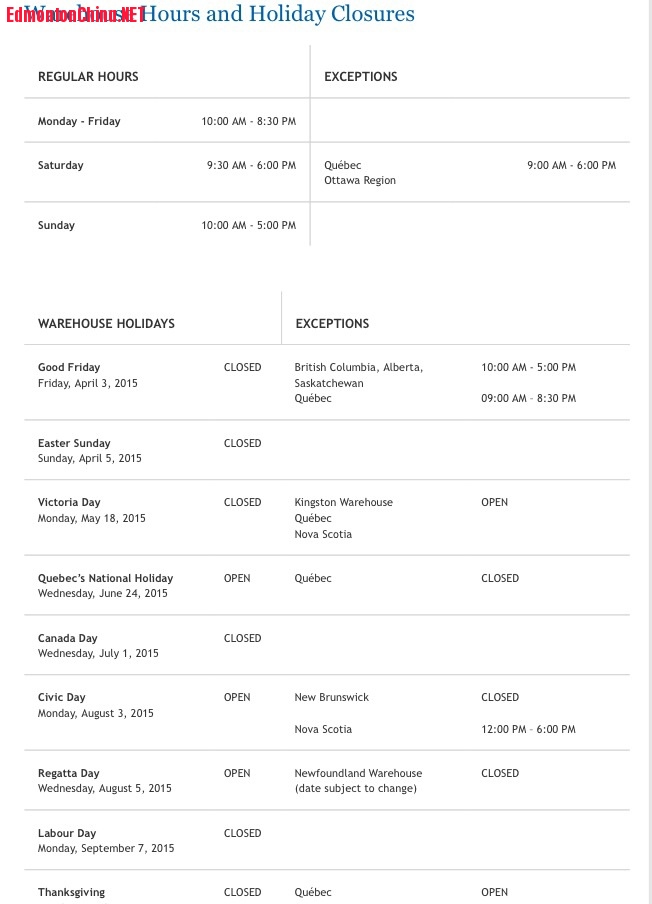The width and height of the screenshot is (652, 904).
Task: Select the Victoria Day holiday name
Action: (69, 503)
